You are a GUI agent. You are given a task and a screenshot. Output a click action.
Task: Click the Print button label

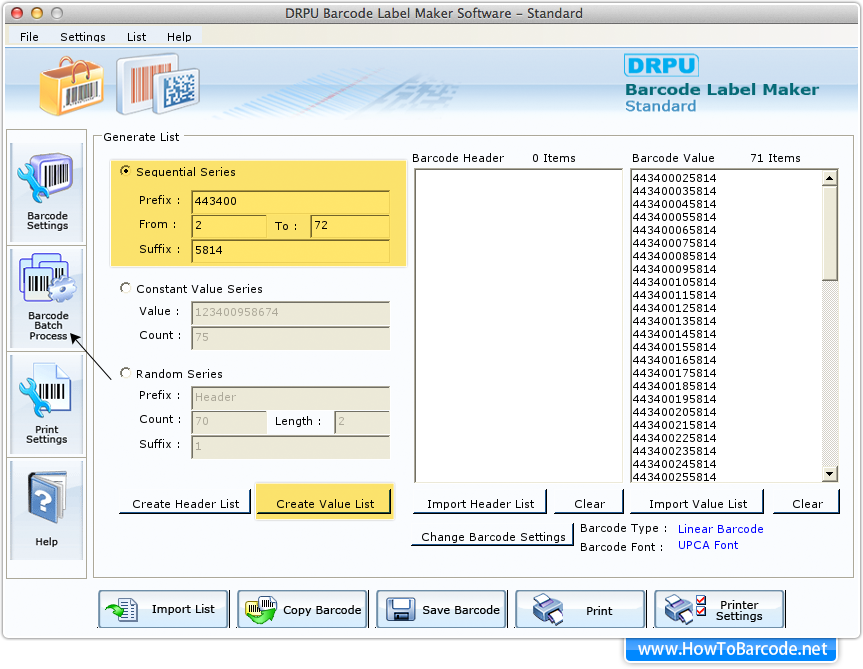(x=599, y=611)
